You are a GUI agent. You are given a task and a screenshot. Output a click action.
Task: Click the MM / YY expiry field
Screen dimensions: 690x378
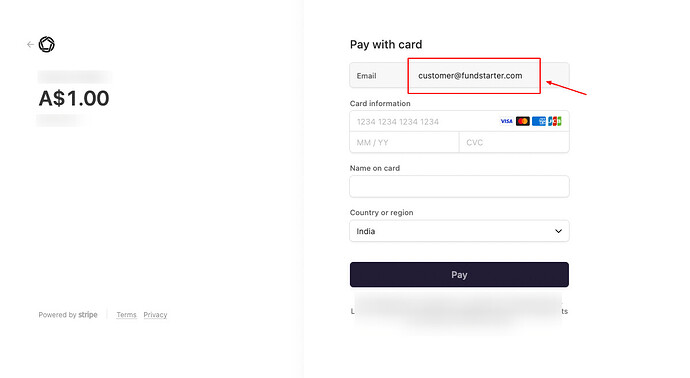point(404,143)
